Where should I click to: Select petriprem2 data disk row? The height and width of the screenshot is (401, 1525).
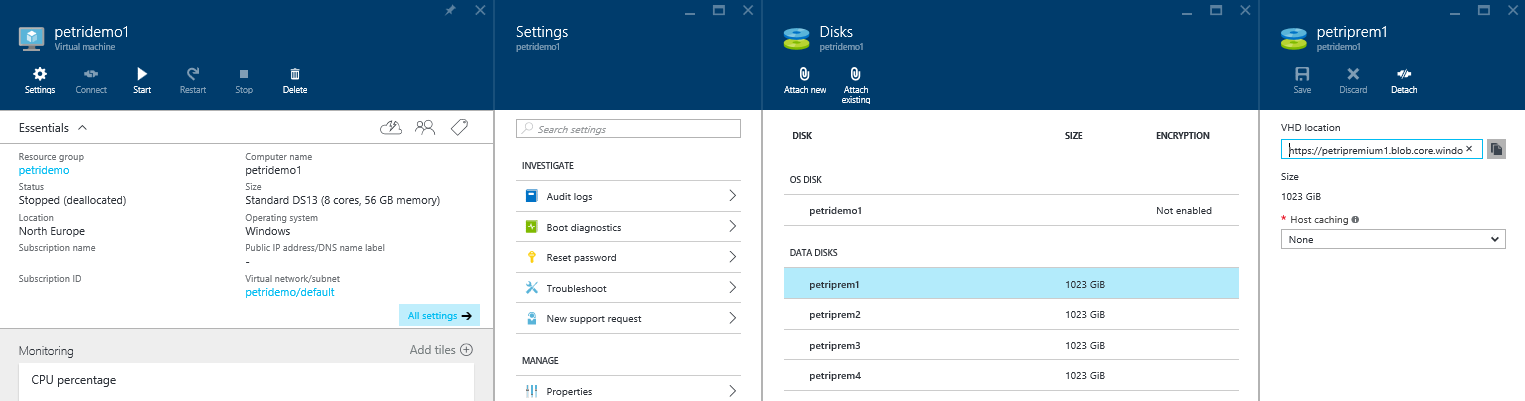tap(1011, 314)
